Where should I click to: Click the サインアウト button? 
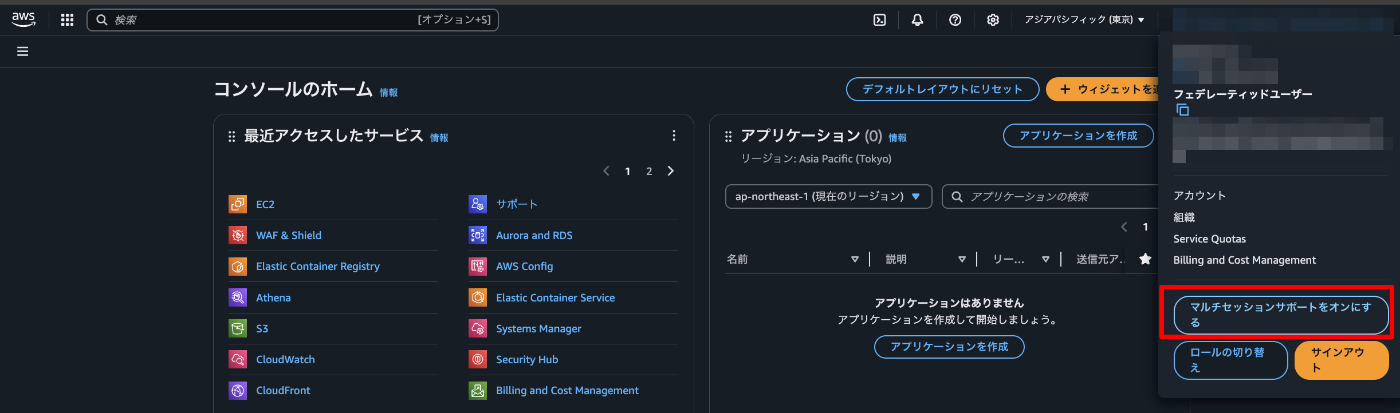1341,360
